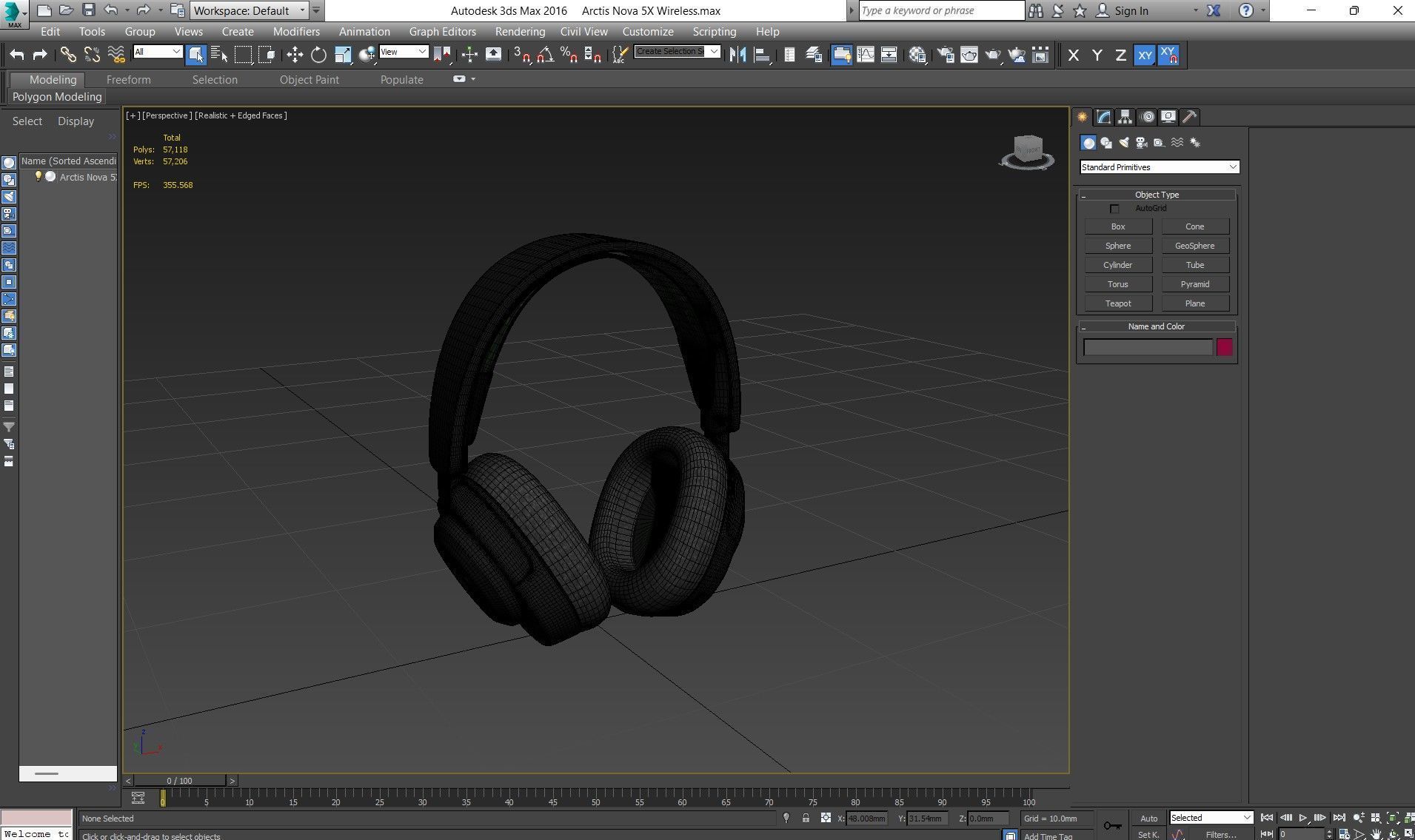This screenshot has width=1415, height=840.
Task: Click the X axis constraint
Action: pos(1074,55)
